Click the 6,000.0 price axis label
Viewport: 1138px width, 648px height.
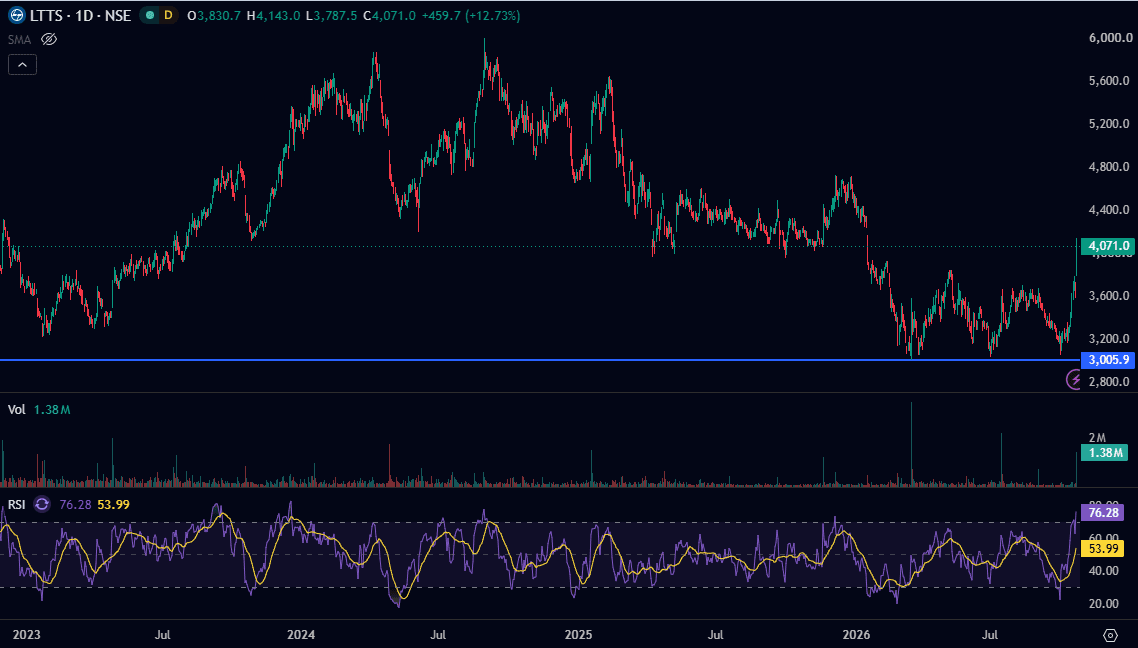tap(1109, 38)
